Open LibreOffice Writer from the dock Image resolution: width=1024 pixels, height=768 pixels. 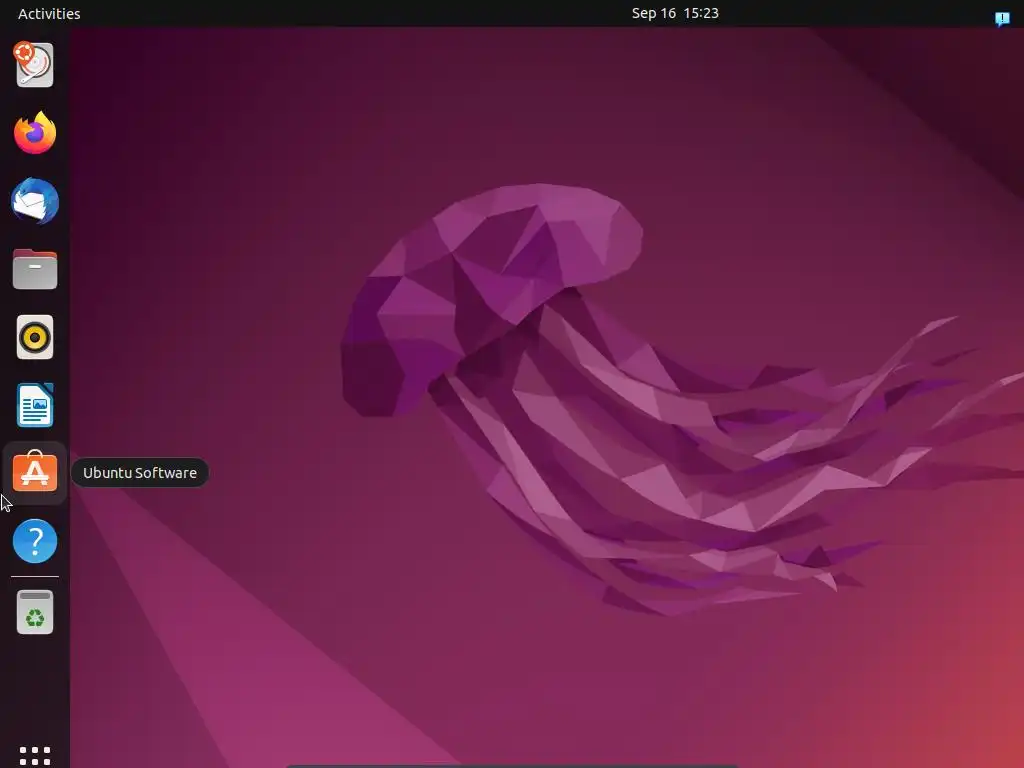(35, 405)
